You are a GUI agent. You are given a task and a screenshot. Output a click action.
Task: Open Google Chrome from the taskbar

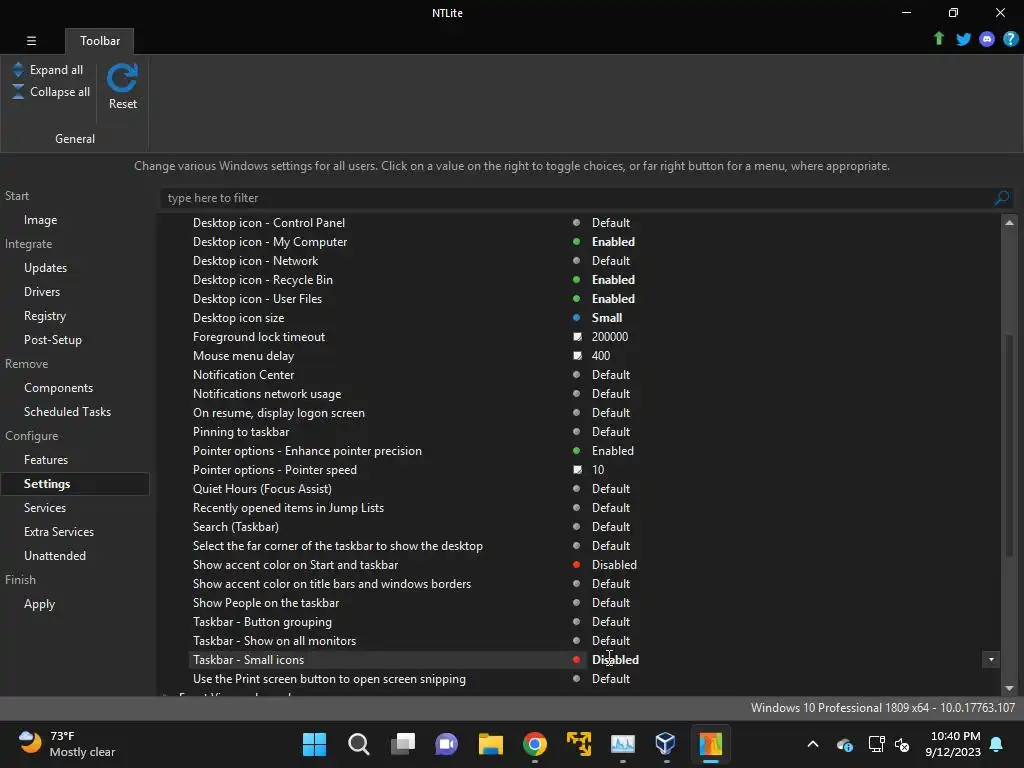click(535, 744)
